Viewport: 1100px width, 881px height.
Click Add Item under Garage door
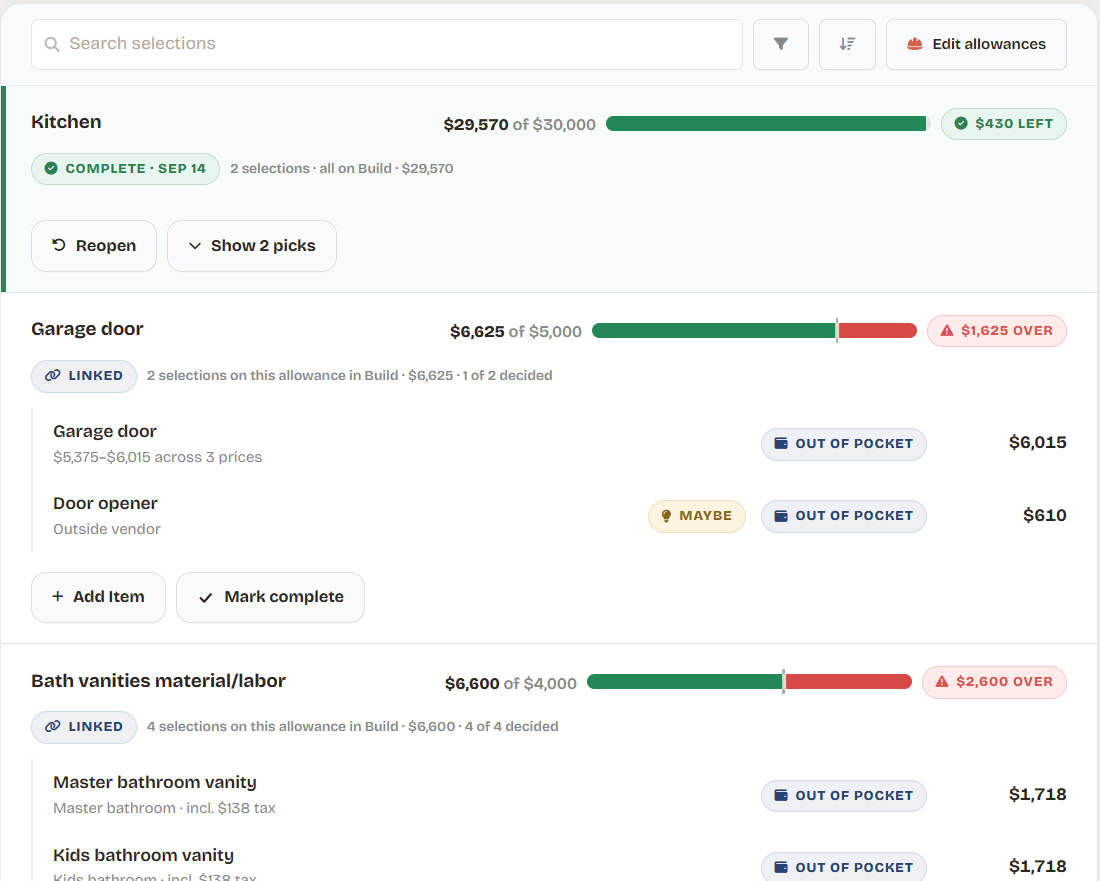(99, 598)
